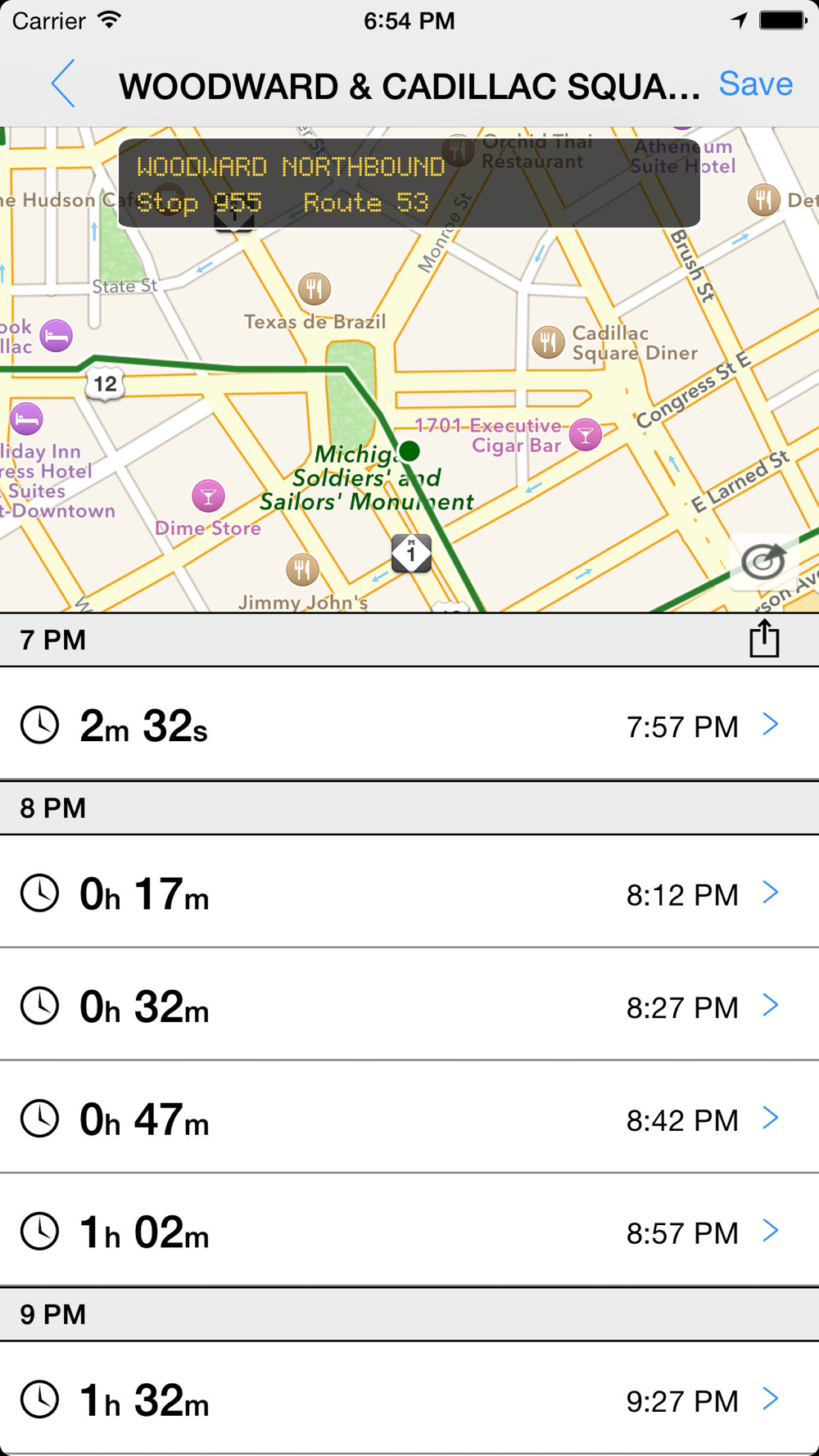
Task: Save this Woodward stop
Action: coord(755,84)
